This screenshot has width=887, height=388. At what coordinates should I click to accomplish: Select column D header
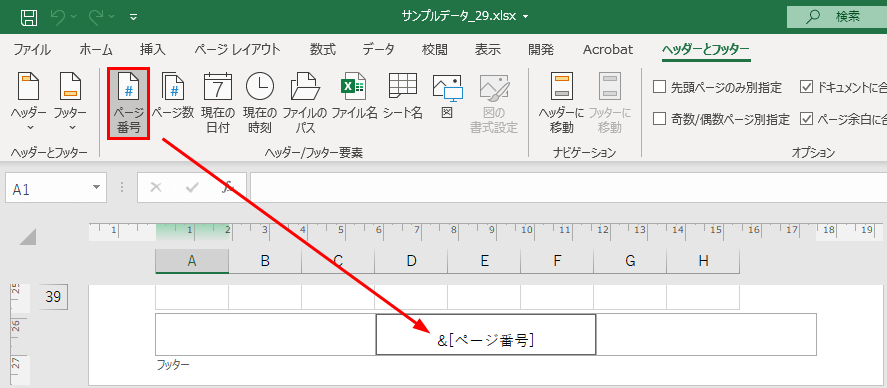click(x=411, y=261)
